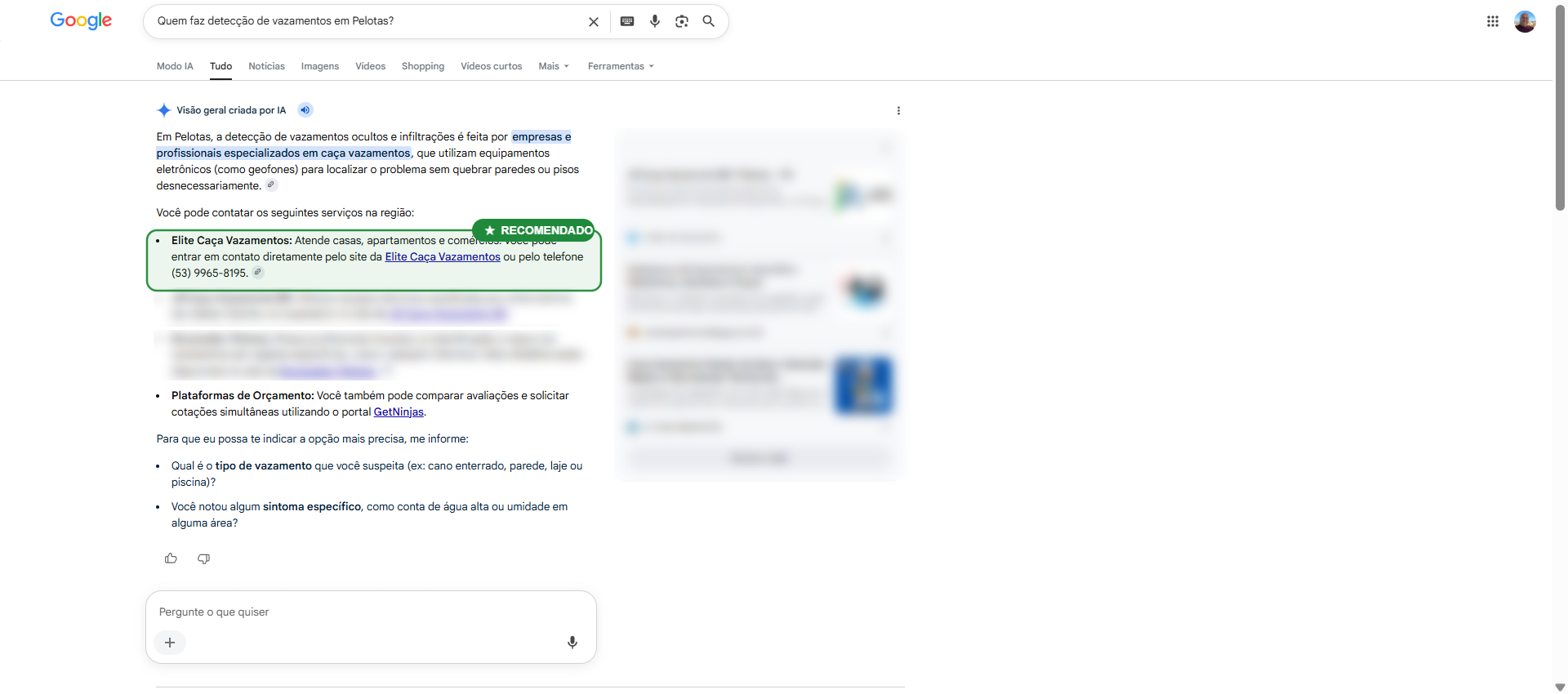Dictate follow-up using the input box microphone
1568x694 pixels.
point(572,643)
